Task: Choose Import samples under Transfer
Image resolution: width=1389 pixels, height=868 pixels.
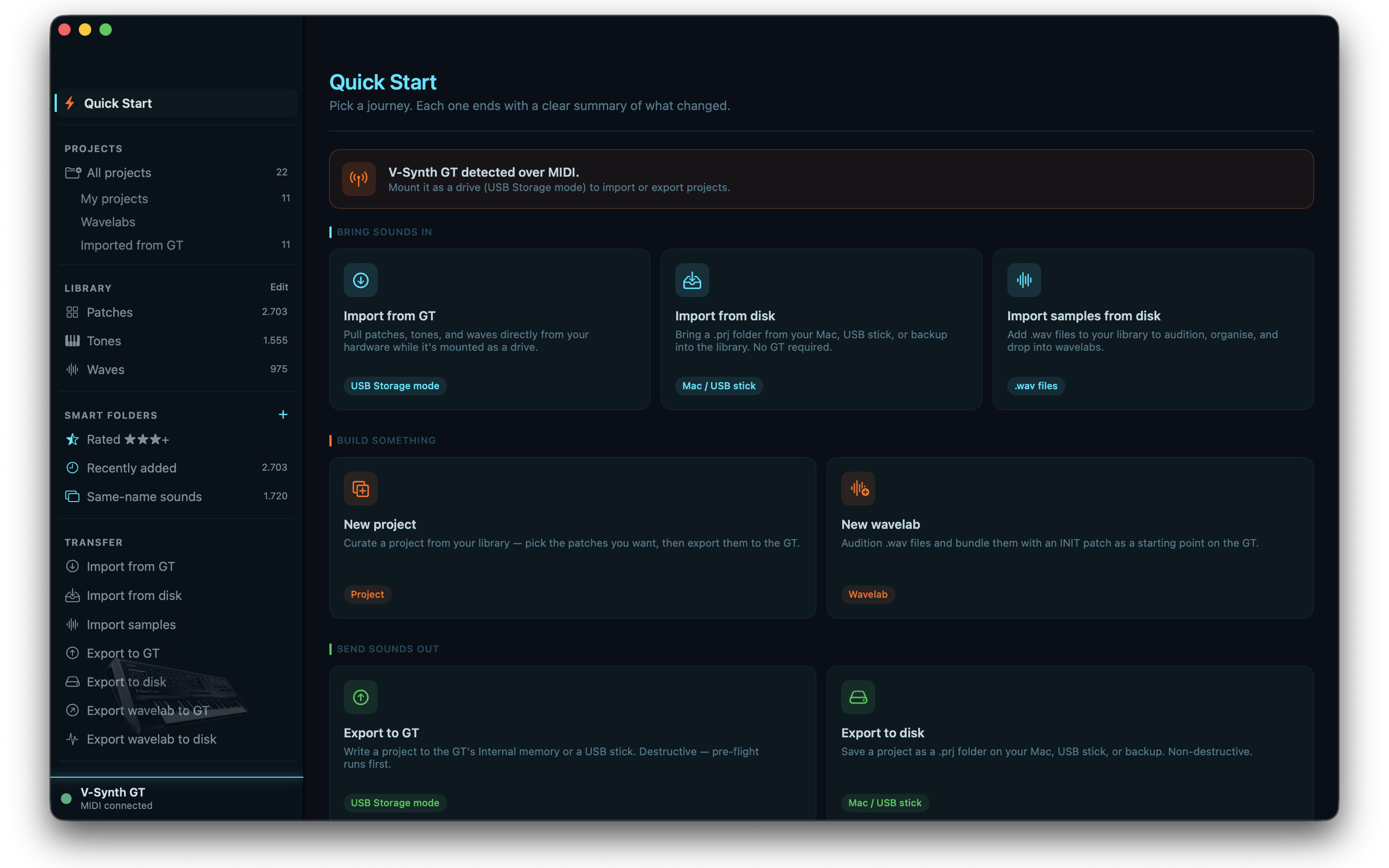Action: pos(176,624)
